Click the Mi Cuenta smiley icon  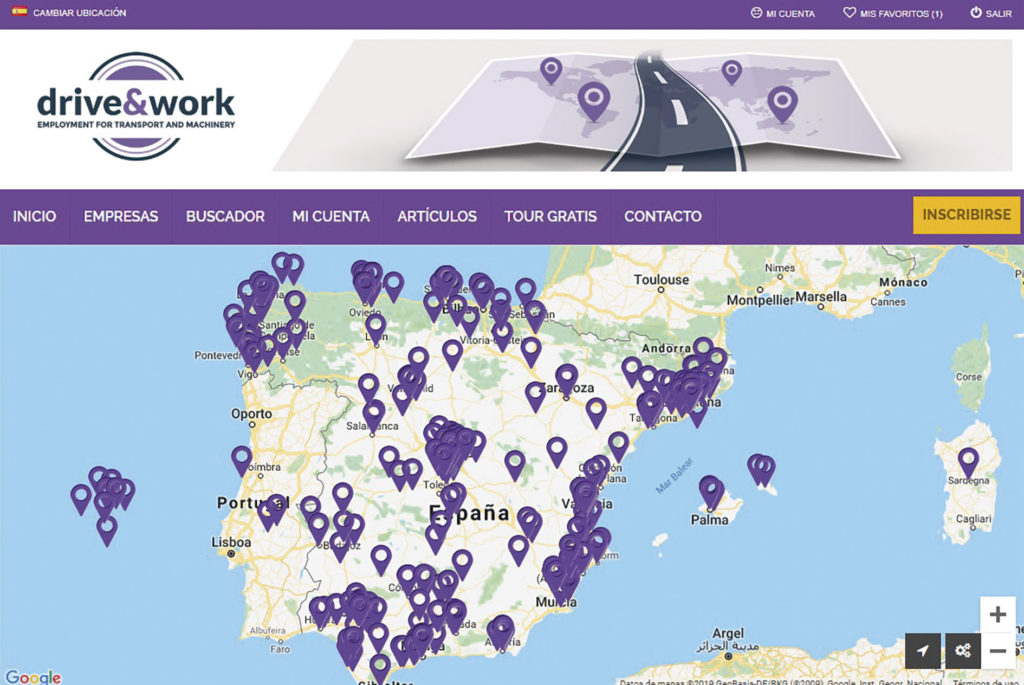click(756, 12)
